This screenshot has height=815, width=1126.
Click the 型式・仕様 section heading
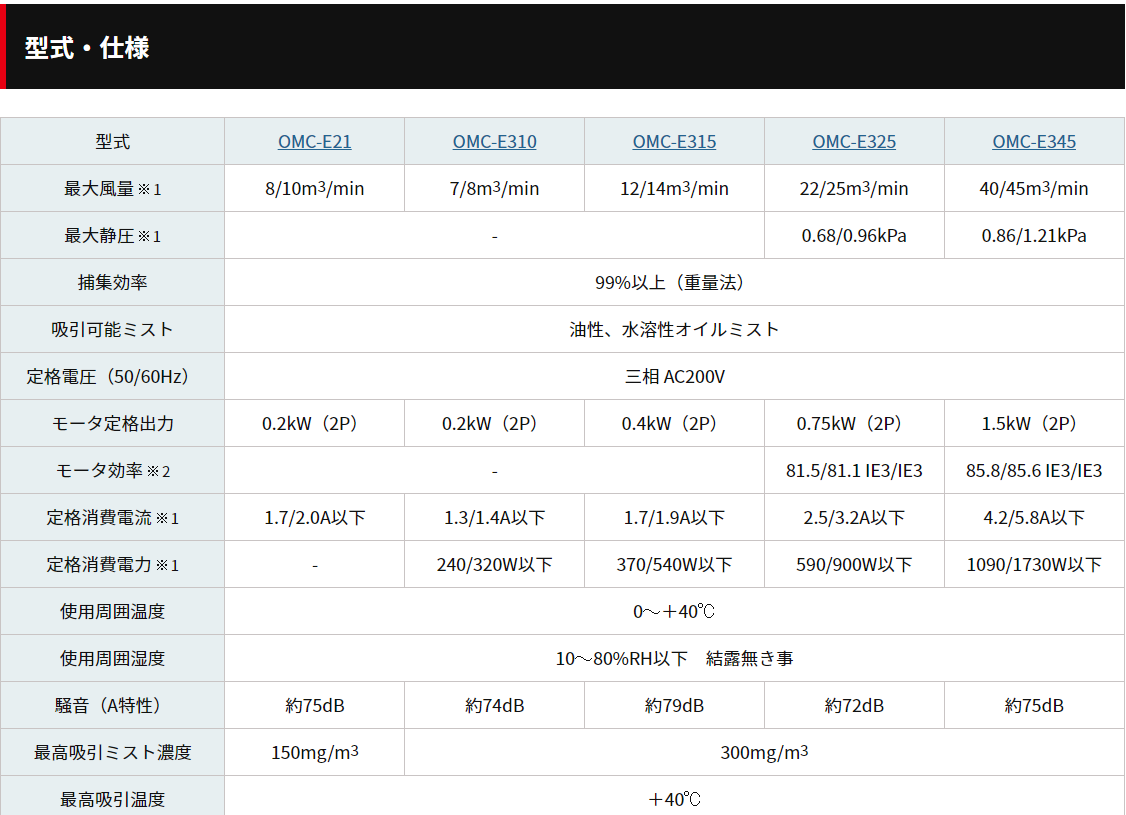pyautogui.click(x=87, y=48)
